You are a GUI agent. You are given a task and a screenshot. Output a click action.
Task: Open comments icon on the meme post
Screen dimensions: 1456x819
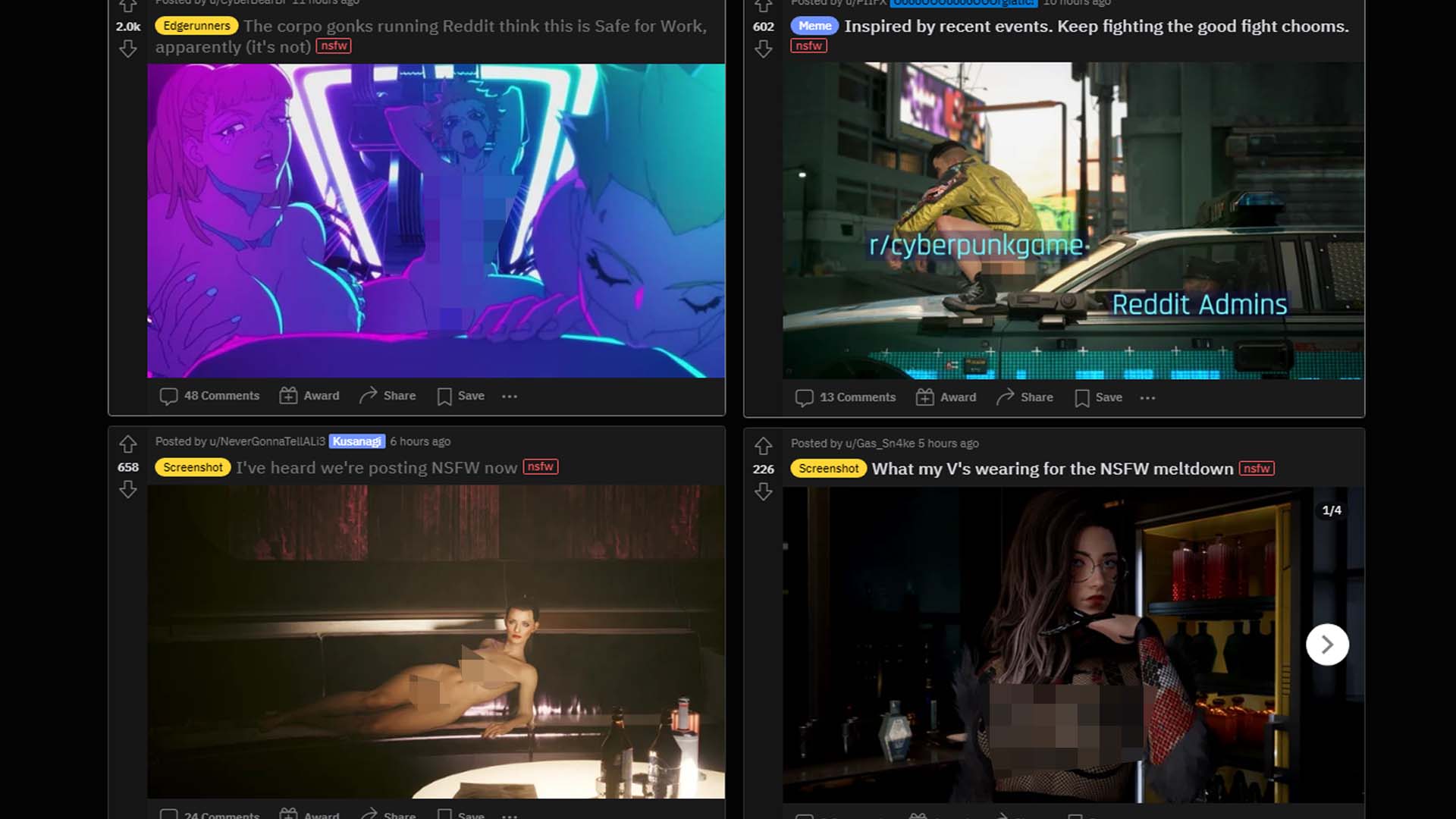806,397
